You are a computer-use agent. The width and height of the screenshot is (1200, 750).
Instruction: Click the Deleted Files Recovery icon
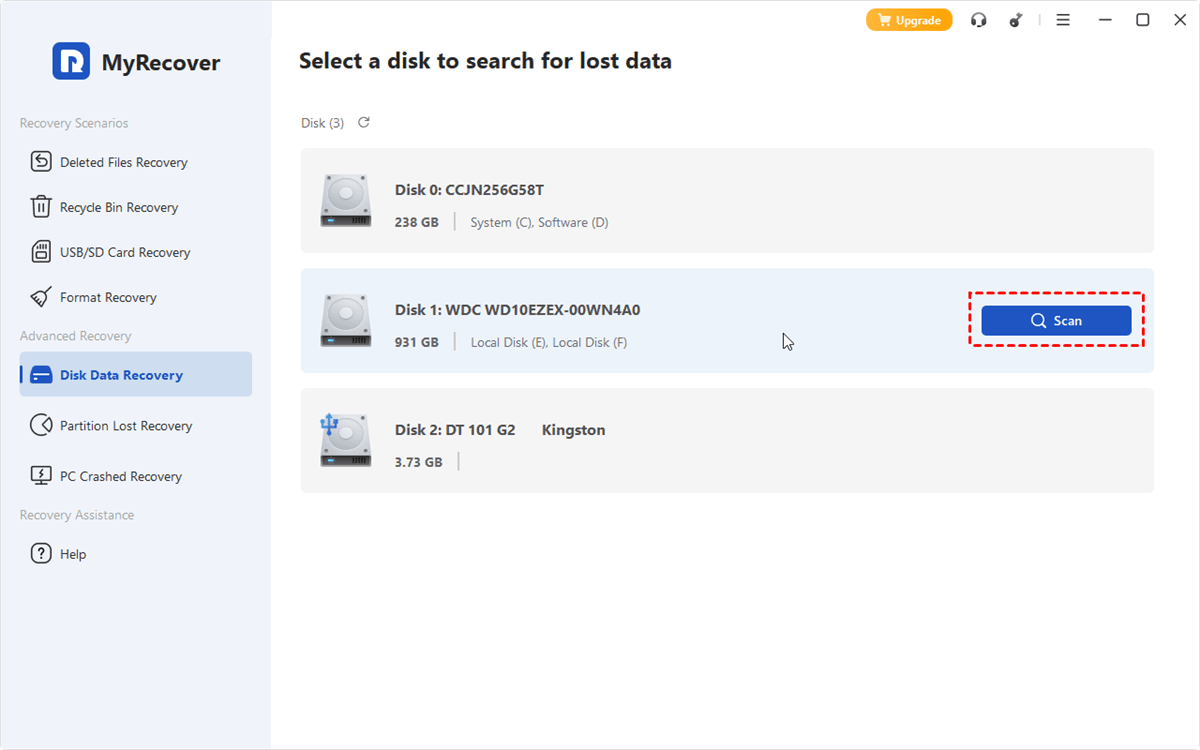point(41,162)
